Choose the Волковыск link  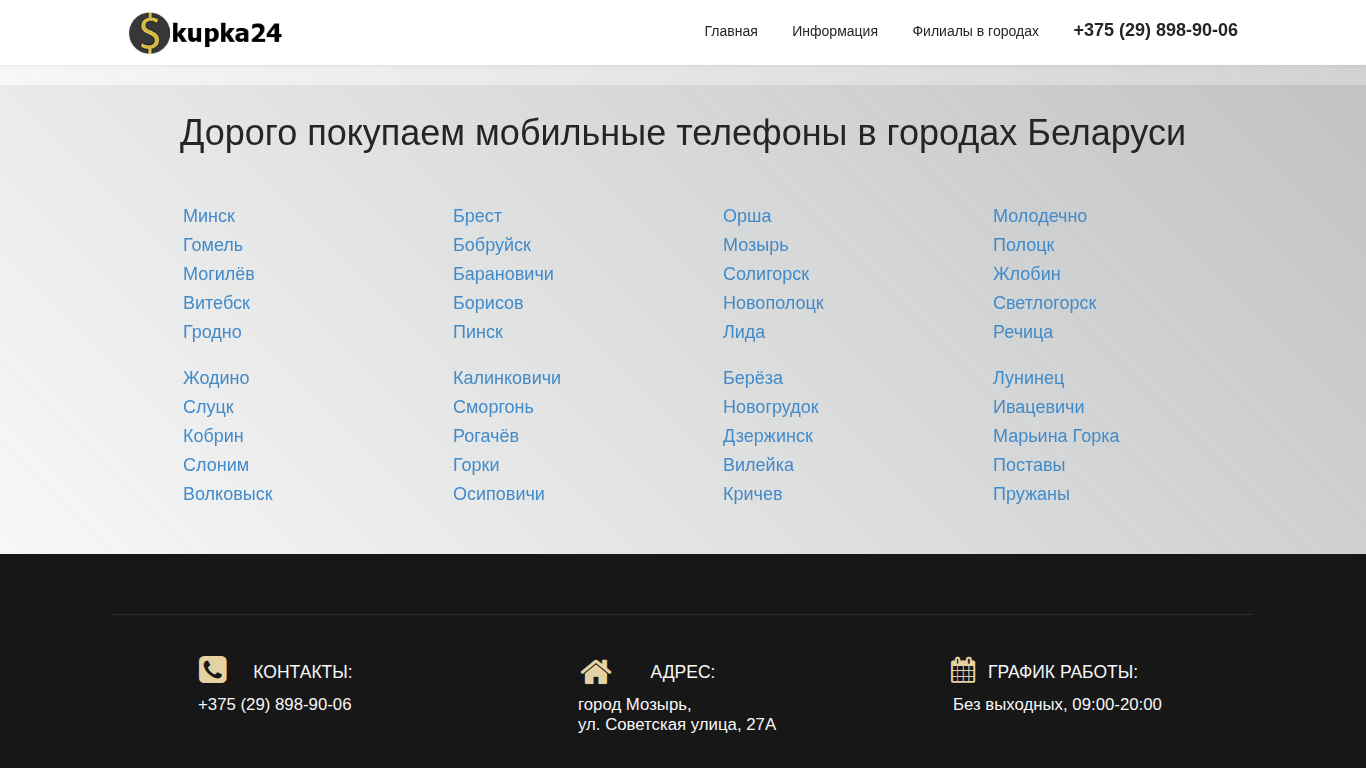click(228, 494)
